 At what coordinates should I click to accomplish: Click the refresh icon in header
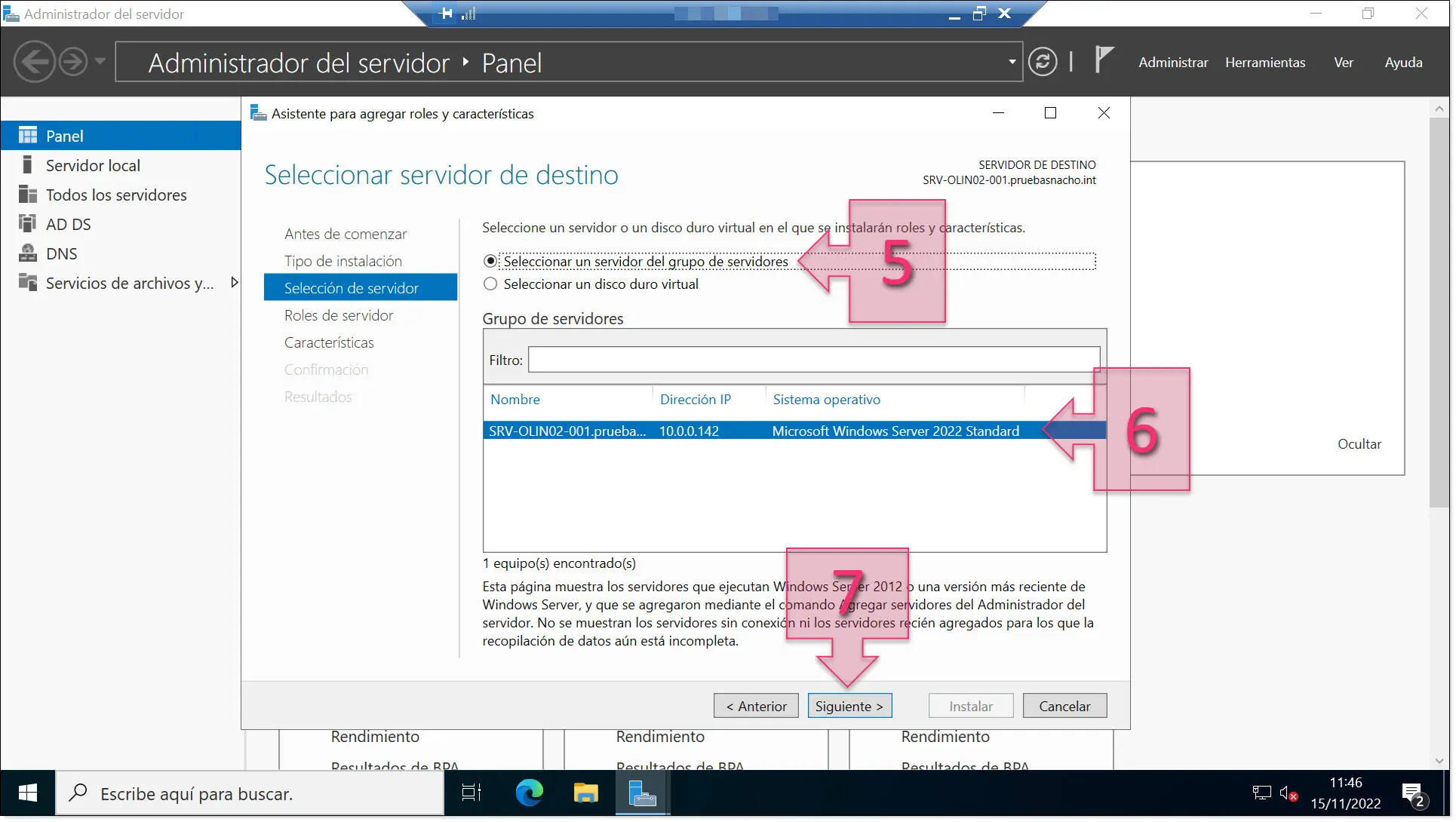tap(1042, 62)
